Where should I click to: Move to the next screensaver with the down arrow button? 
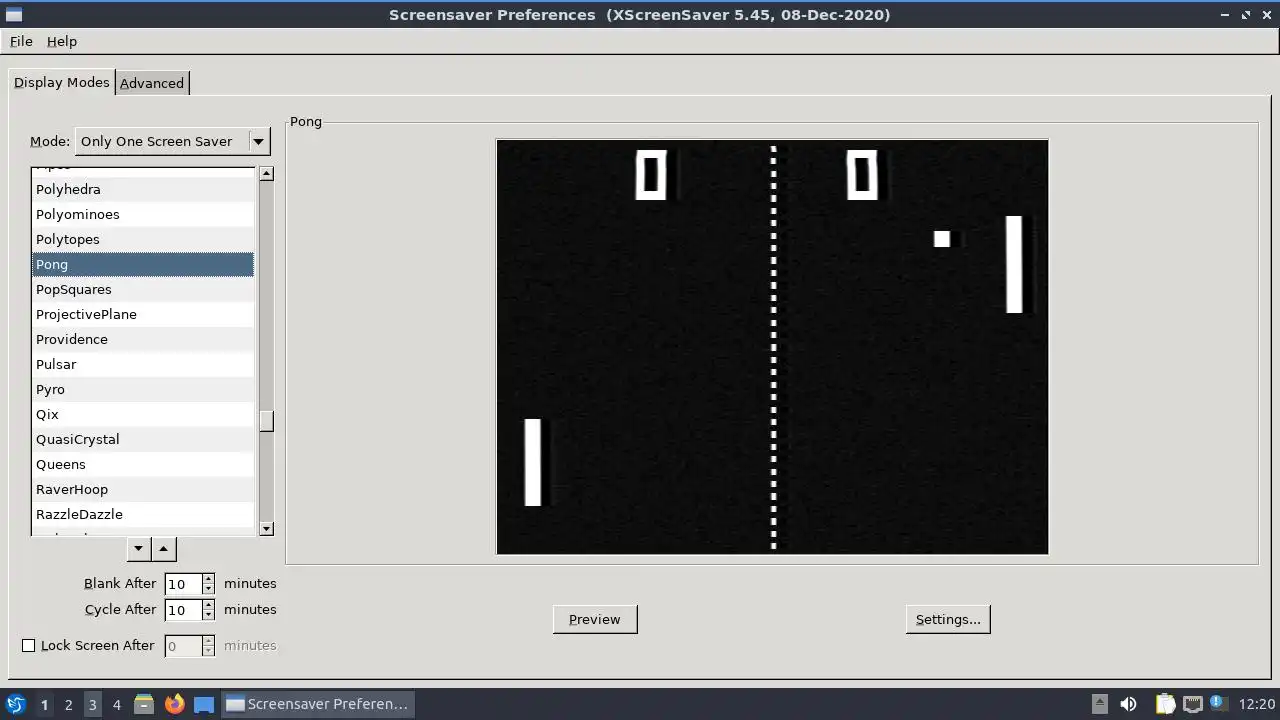tap(139, 548)
